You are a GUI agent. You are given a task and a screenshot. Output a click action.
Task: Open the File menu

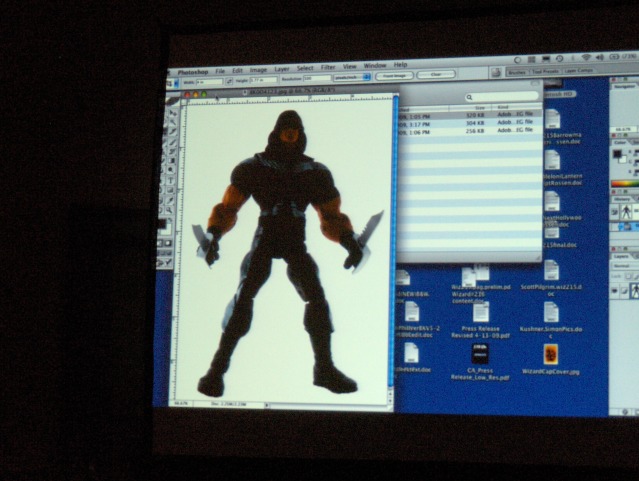point(220,71)
